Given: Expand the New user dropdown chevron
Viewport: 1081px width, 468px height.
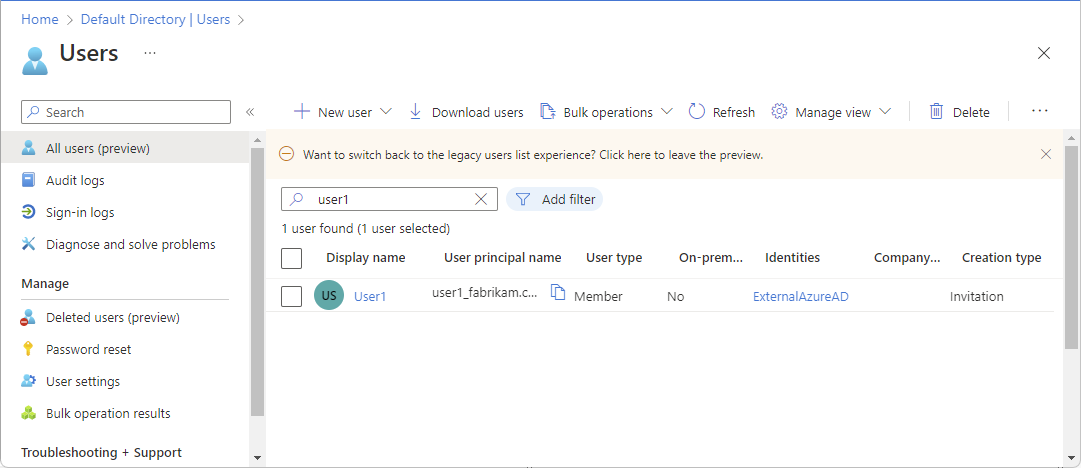Looking at the screenshot, I should click(x=385, y=112).
